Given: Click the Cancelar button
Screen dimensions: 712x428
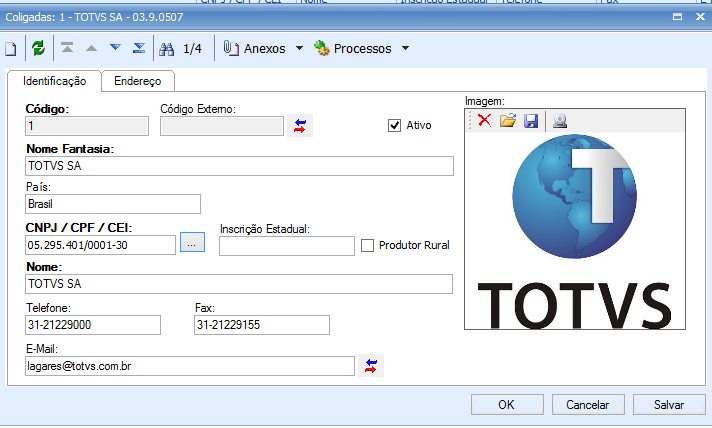Looking at the screenshot, I should click(588, 405).
